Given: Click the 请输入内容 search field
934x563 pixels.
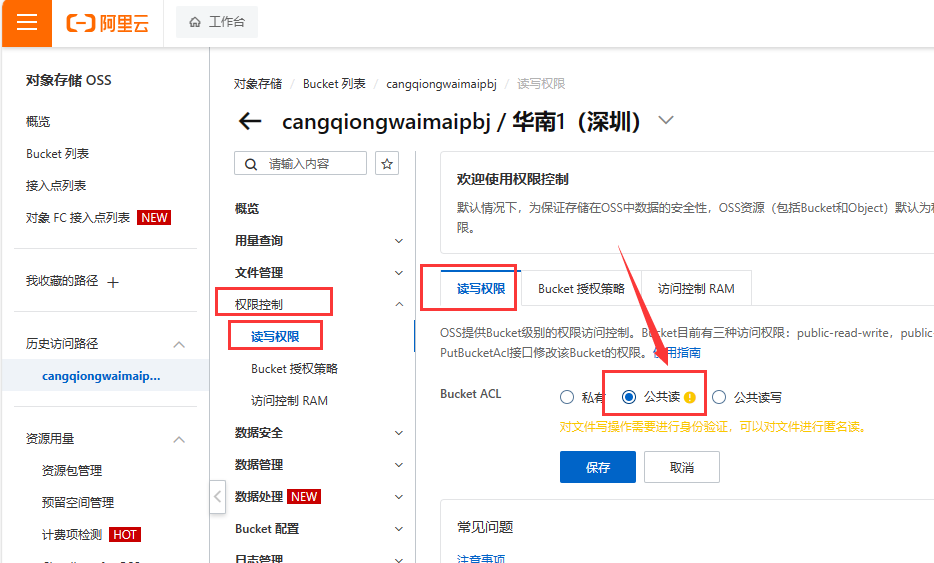Looking at the screenshot, I should (303, 163).
